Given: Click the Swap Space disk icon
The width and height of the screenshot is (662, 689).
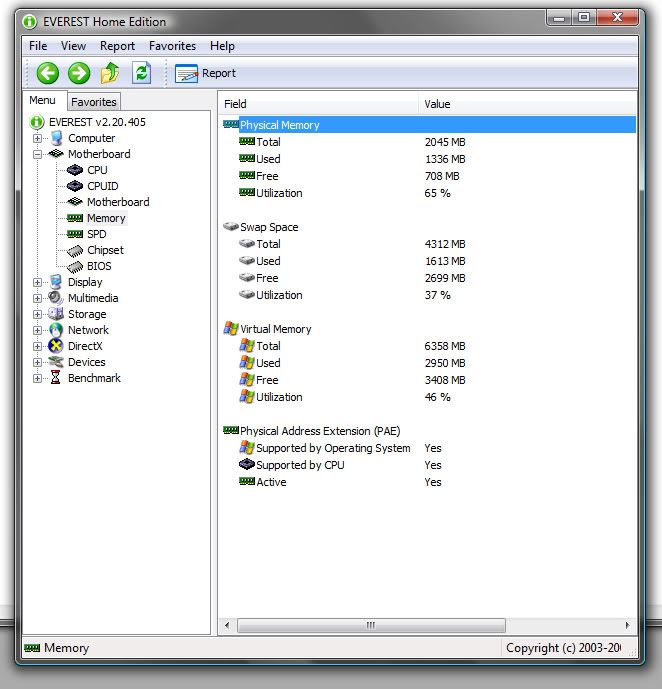Looking at the screenshot, I should (x=231, y=227).
